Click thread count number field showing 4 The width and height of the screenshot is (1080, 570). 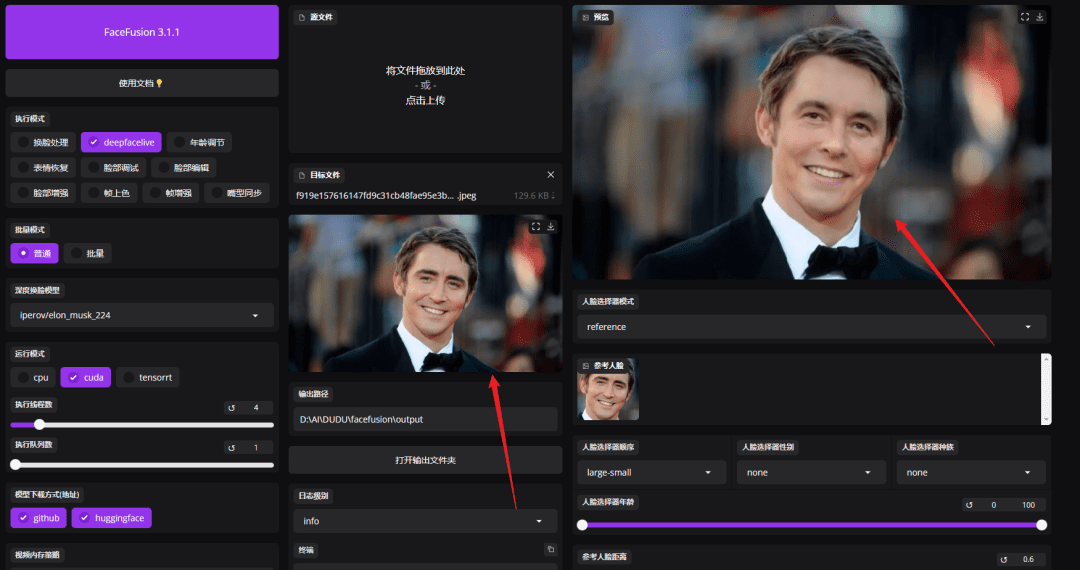(256, 408)
